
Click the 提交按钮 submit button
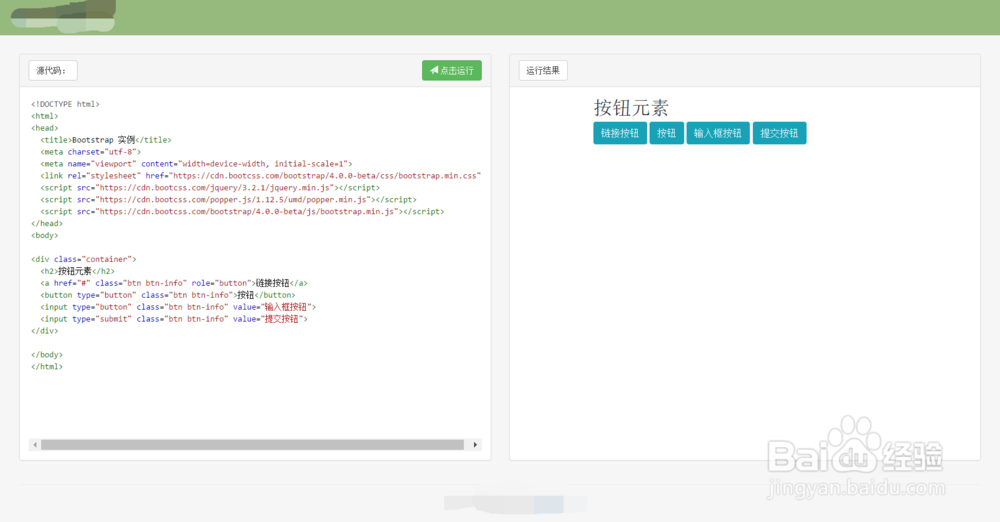click(x=779, y=133)
